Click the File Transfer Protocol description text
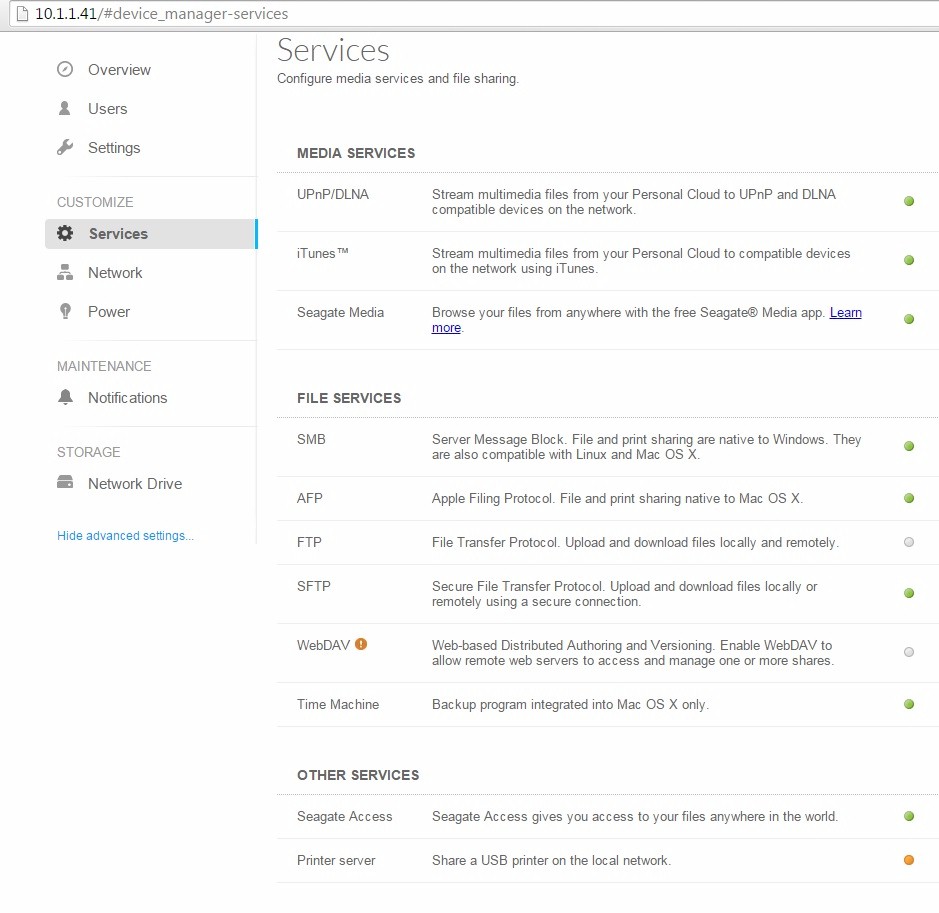939x913 pixels. [635, 542]
